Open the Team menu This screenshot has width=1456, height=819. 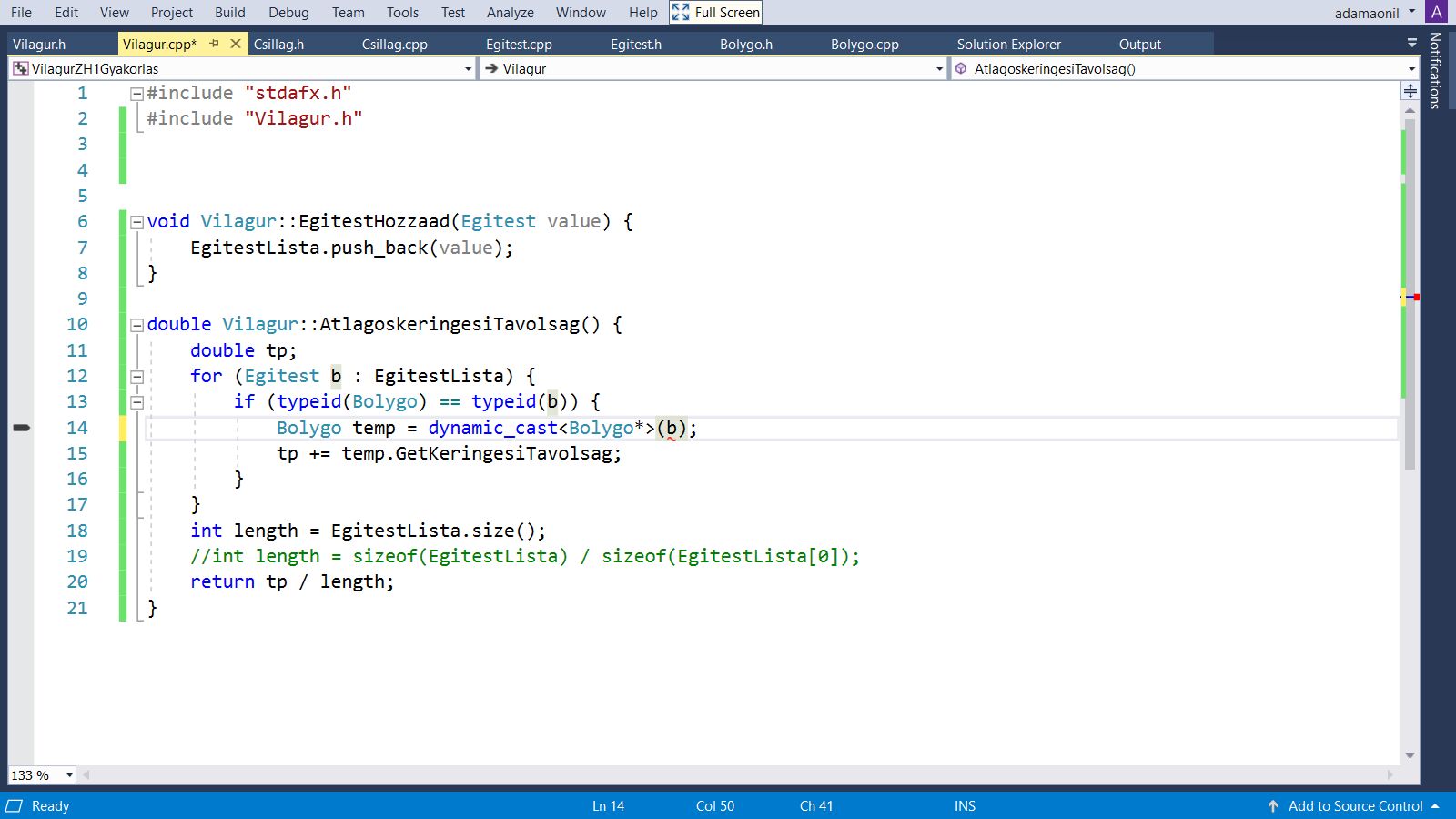348,12
